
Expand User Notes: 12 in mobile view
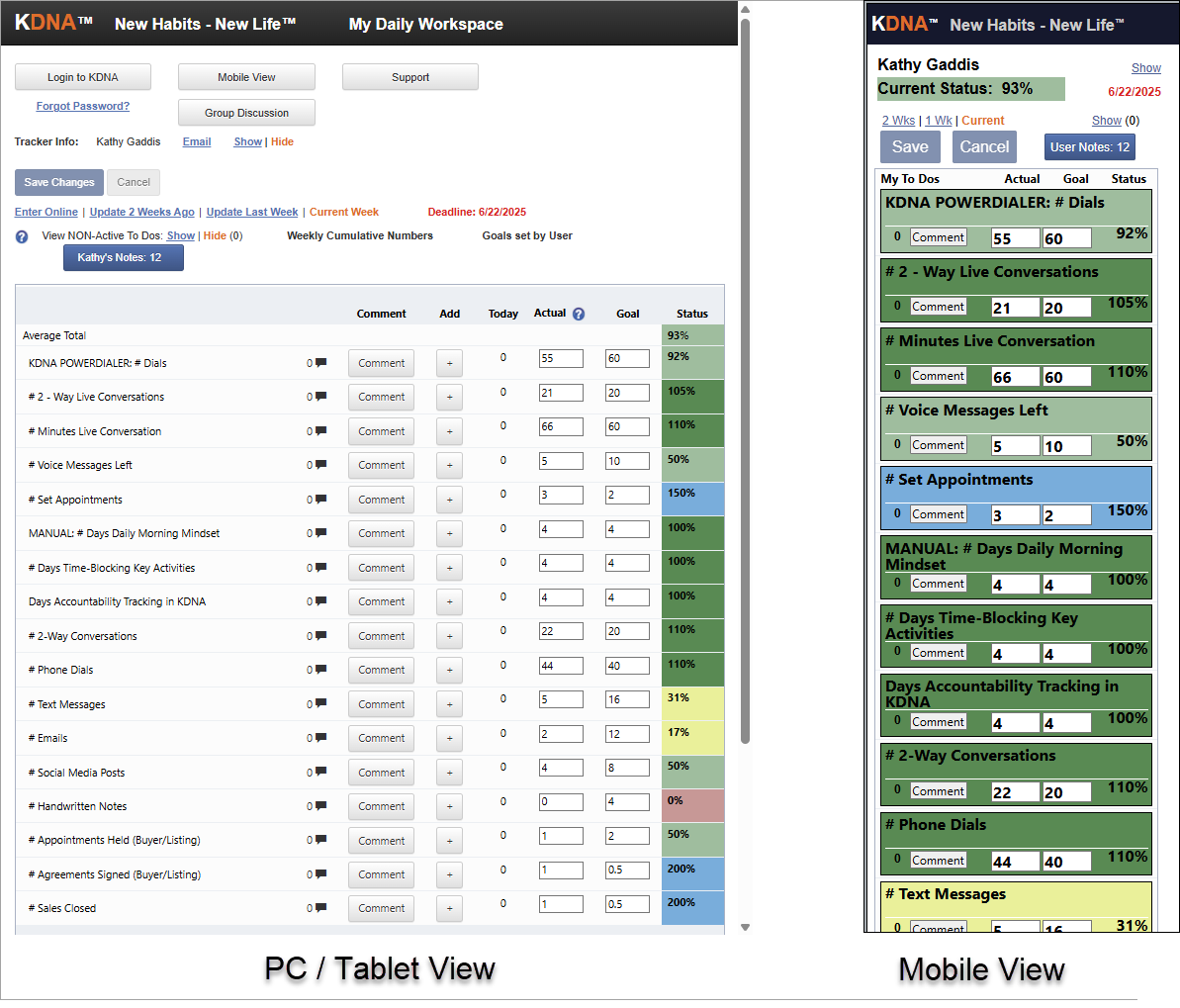1089,147
